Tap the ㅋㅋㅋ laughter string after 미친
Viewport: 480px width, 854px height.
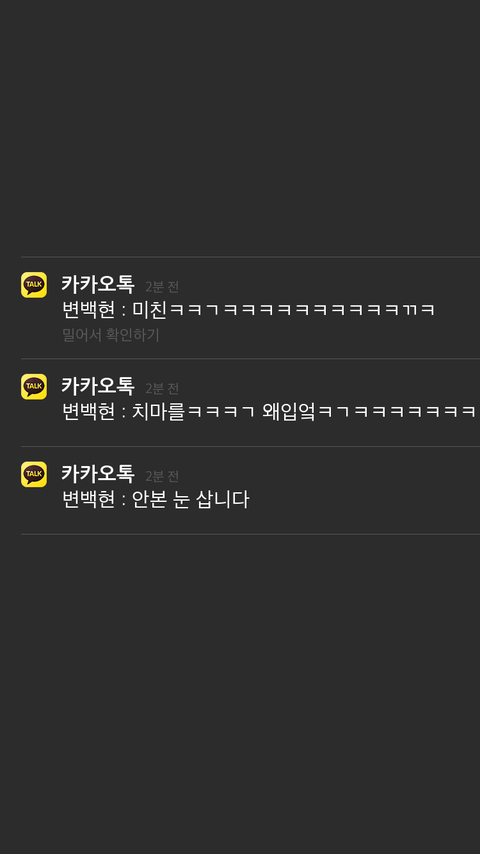click(x=302, y=310)
